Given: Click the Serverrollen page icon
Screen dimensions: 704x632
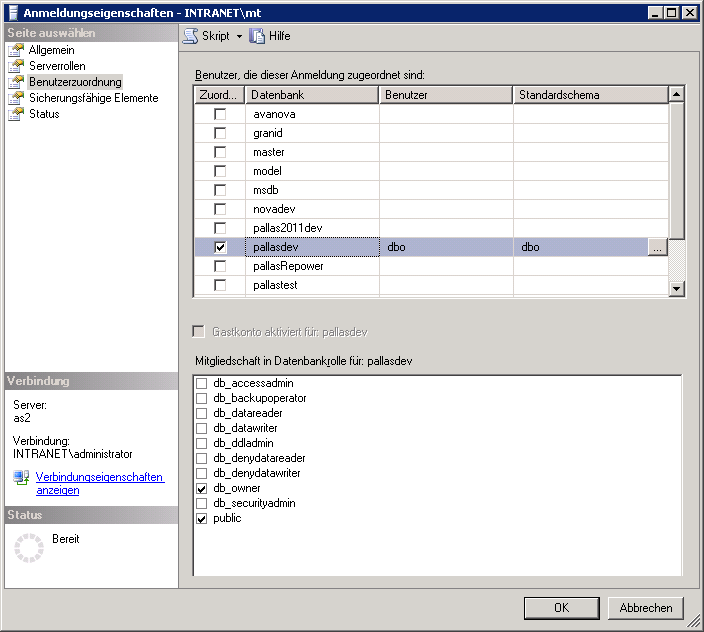Looking at the screenshot, I should 16,66.
